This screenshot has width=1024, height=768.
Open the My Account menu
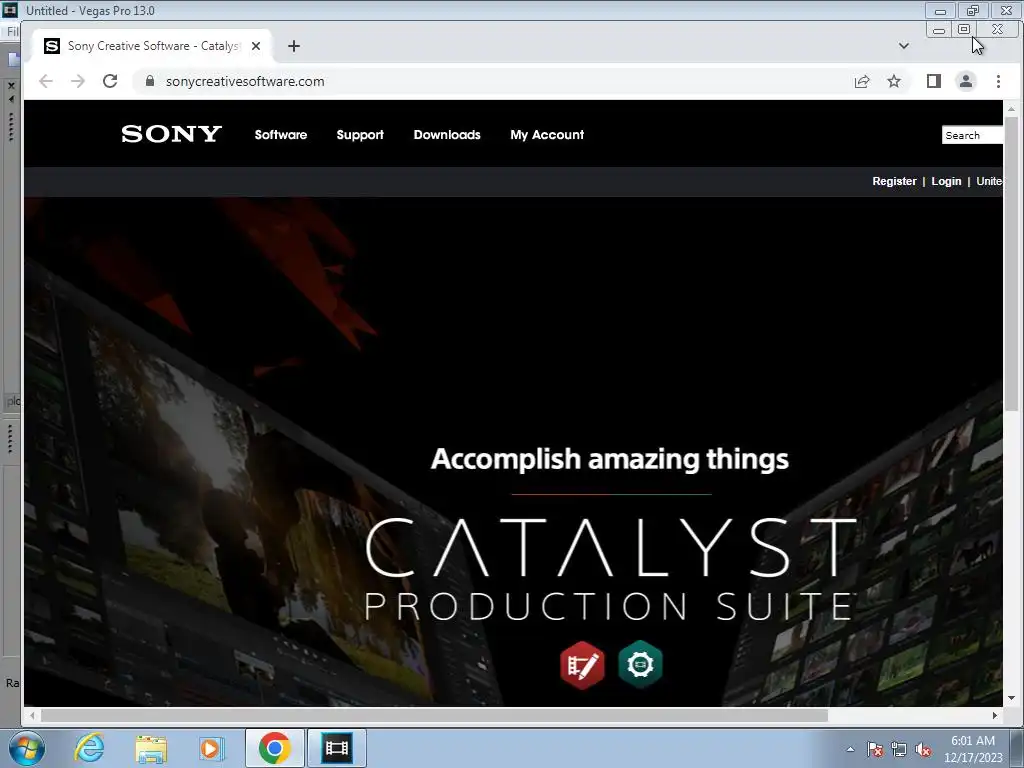[x=547, y=135]
